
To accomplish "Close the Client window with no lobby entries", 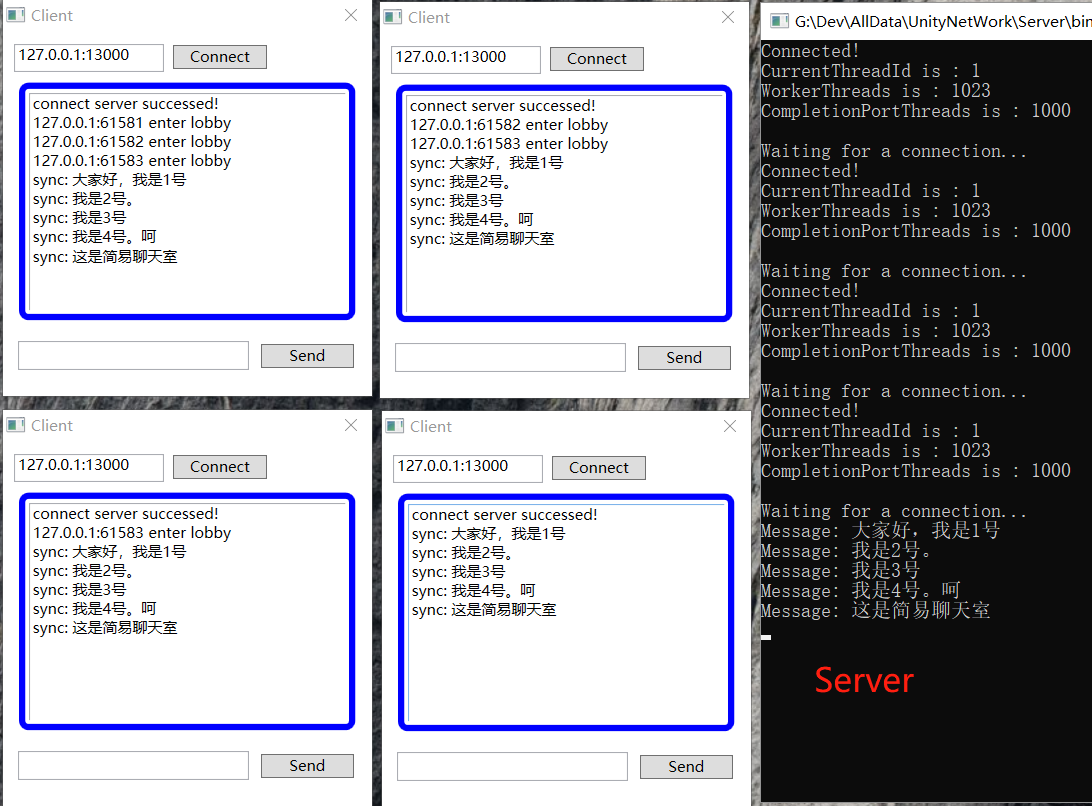I will (730, 427).
